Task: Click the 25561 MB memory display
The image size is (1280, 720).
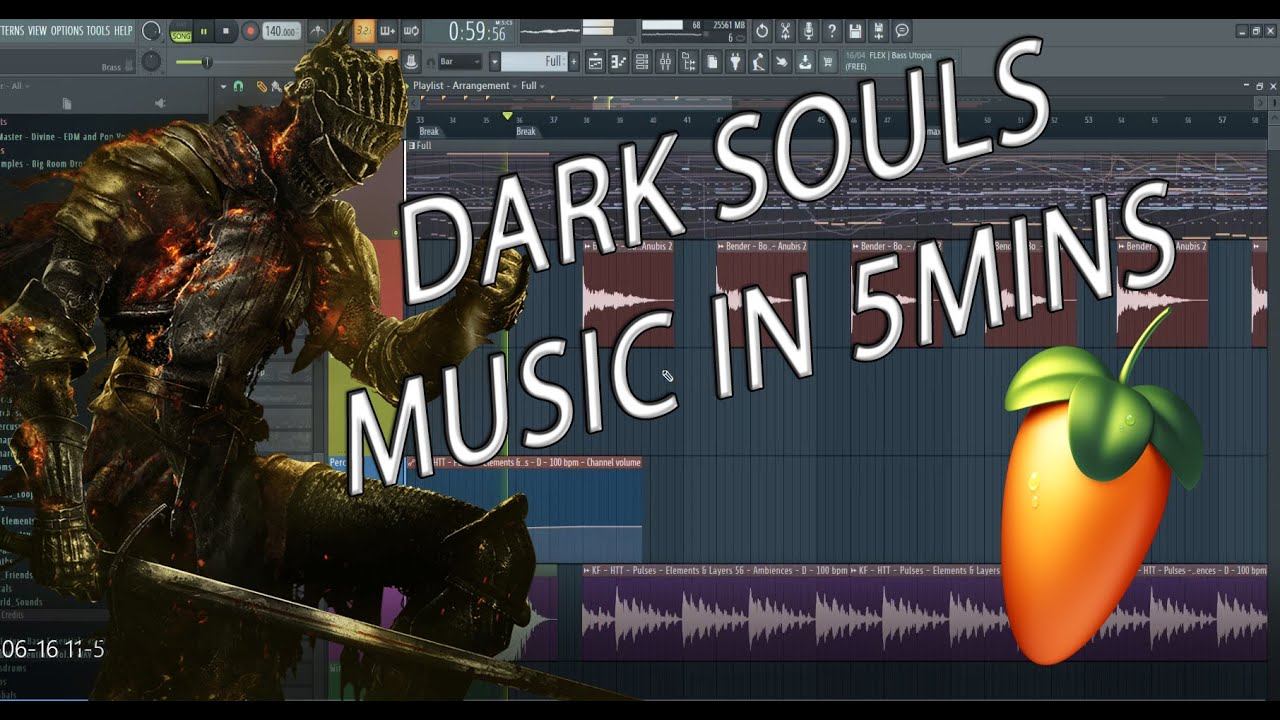Action: pyautogui.click(x=729, y=24)
